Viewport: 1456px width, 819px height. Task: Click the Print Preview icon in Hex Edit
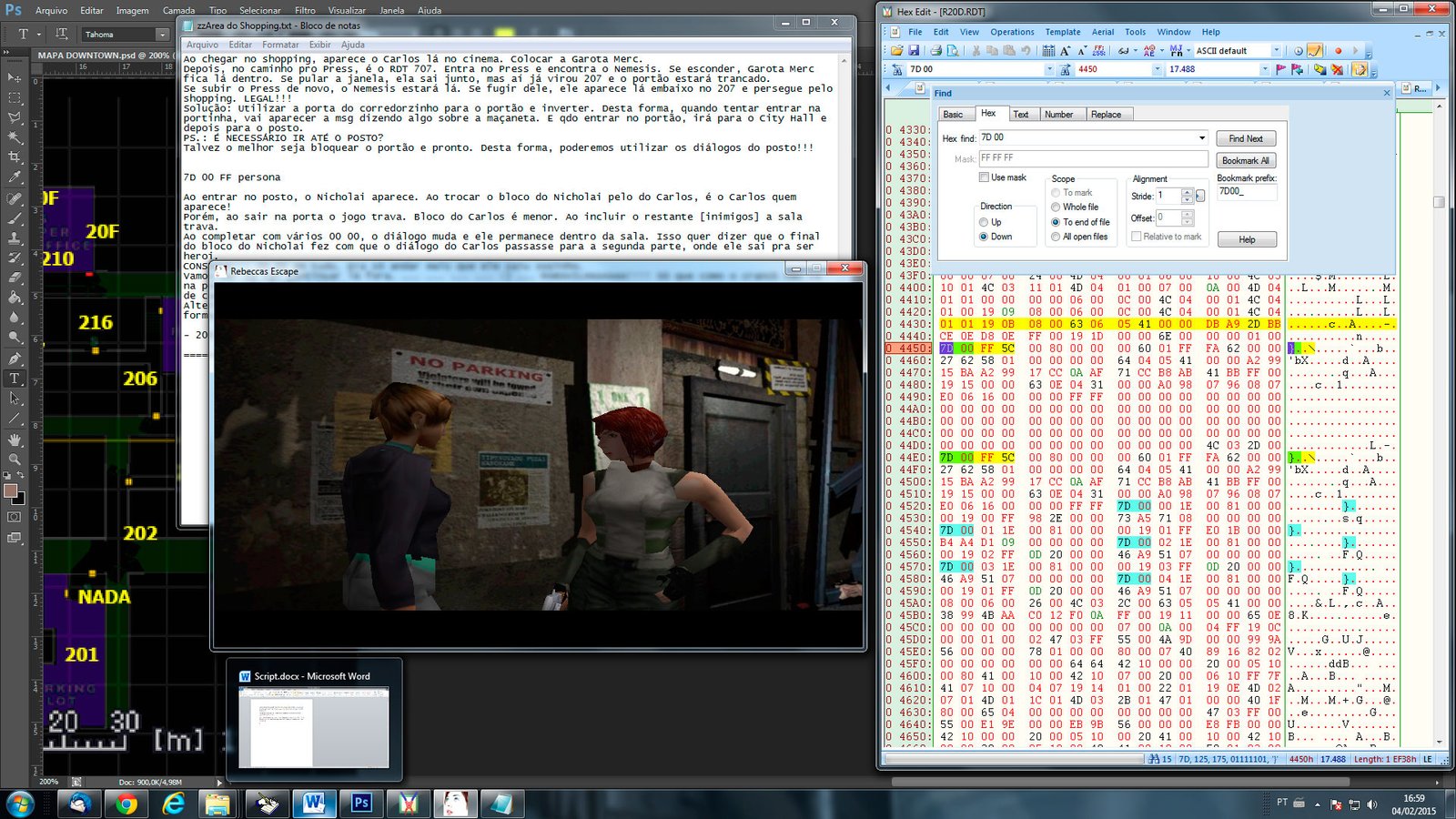coord(952,51)
